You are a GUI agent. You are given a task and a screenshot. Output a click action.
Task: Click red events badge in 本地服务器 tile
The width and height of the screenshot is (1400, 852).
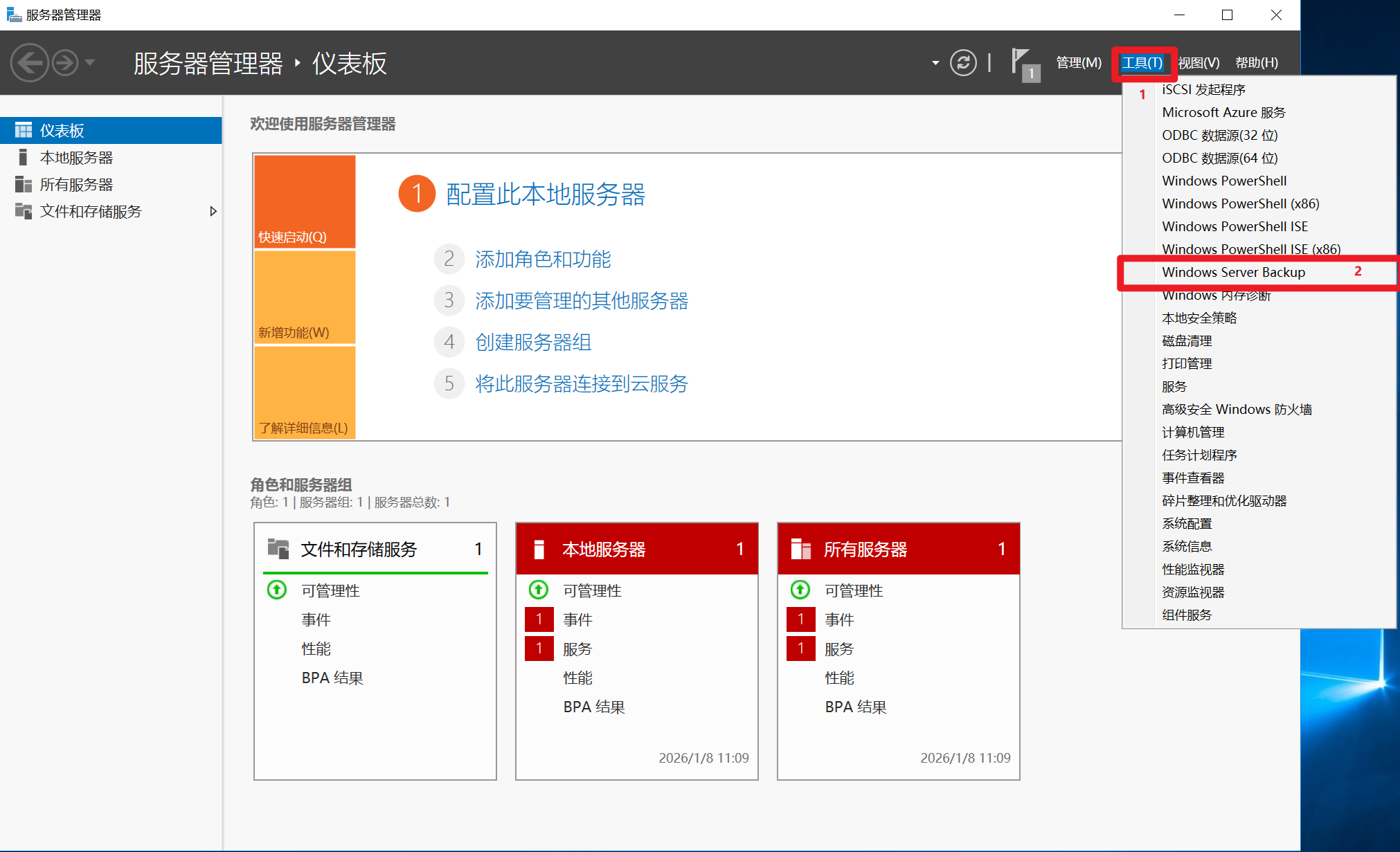(539, 619)
